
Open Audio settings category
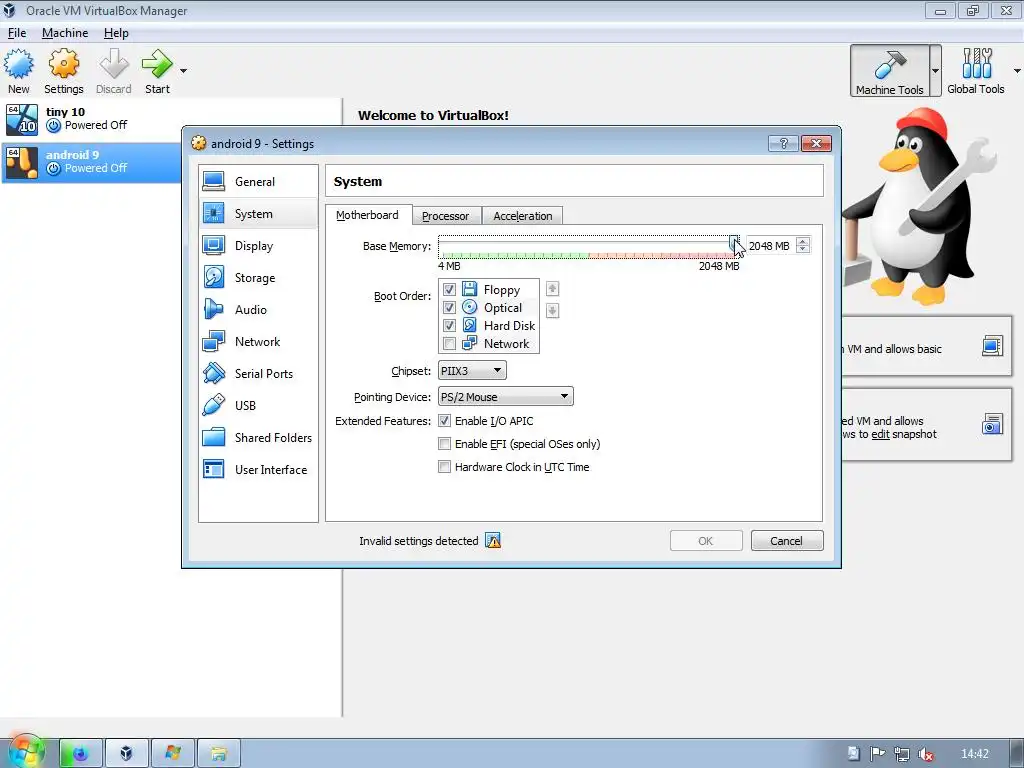click(x=258, y=310)
